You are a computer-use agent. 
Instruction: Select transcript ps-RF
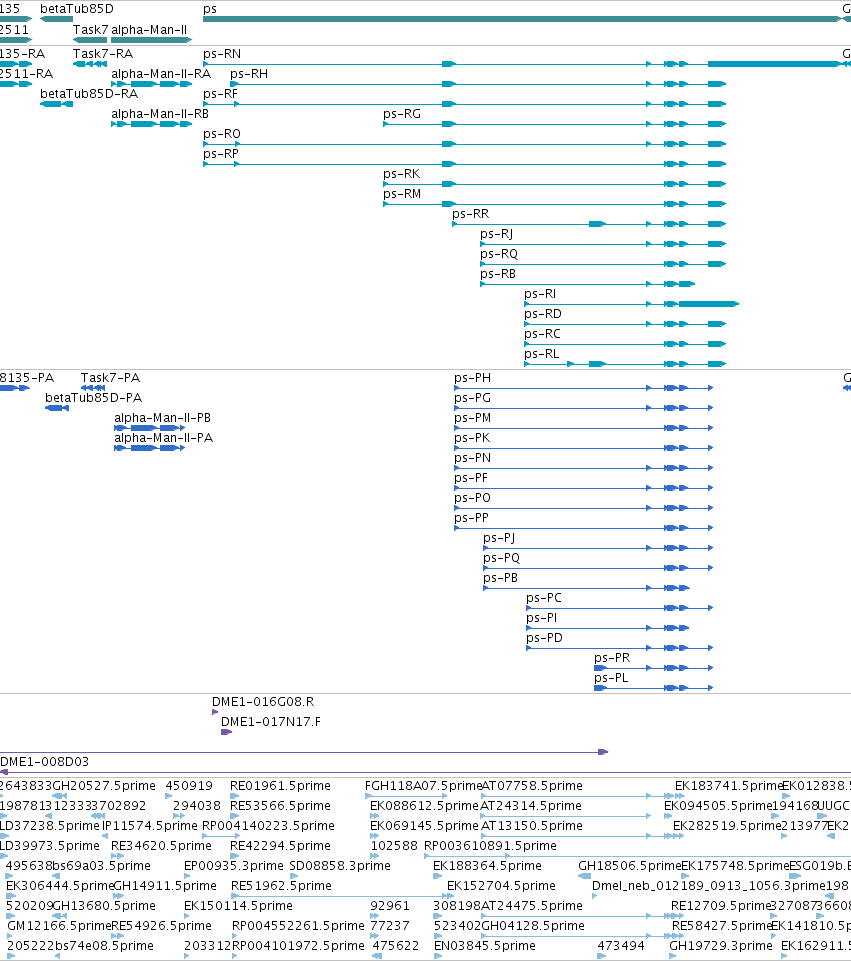pyautogui.click(x=464, y=104)
